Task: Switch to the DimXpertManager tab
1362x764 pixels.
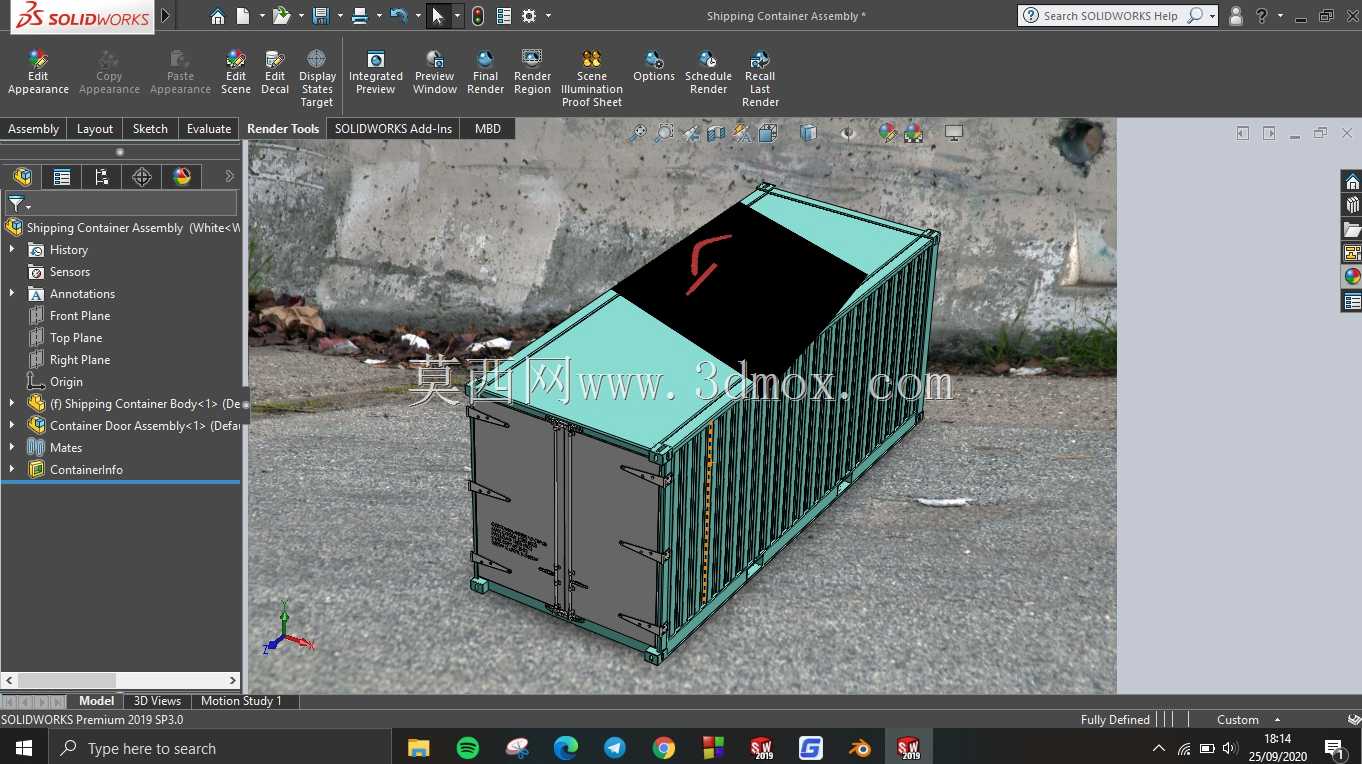Action: pyautogui.click(x=142, y=177)
